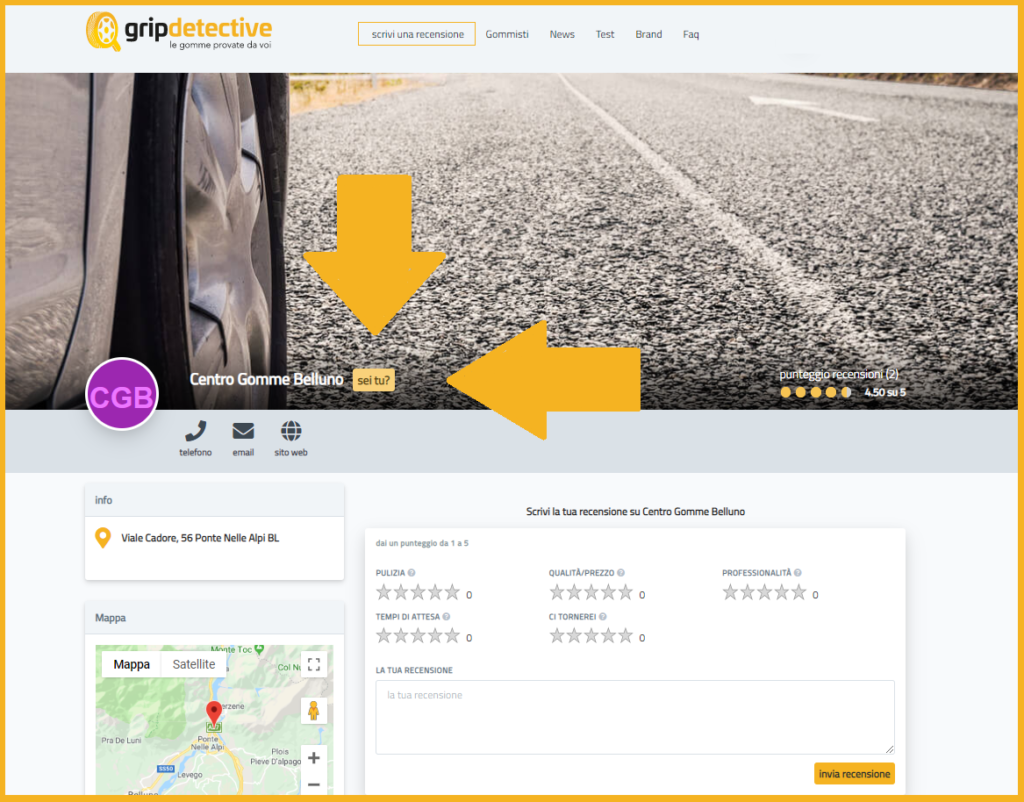1024x802 pixels.
Task: Open the Gommisti menu item
Action: pyautogui.click(x=507, y=34)
